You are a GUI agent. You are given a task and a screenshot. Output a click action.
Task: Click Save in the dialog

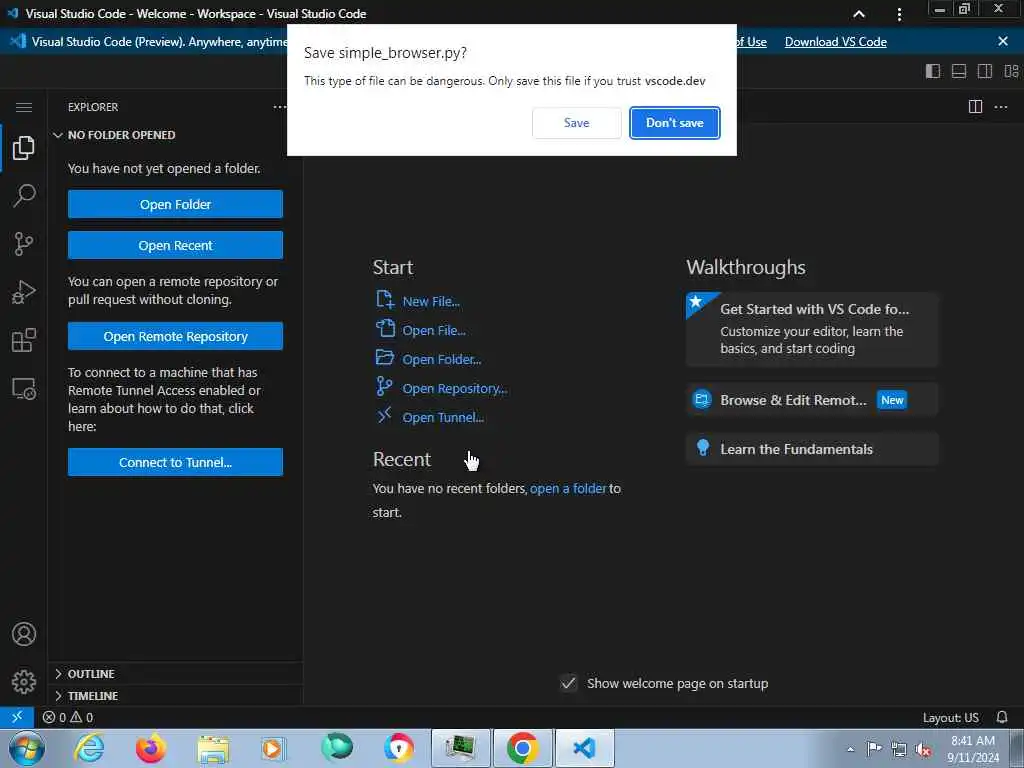(x=577, y=123)
